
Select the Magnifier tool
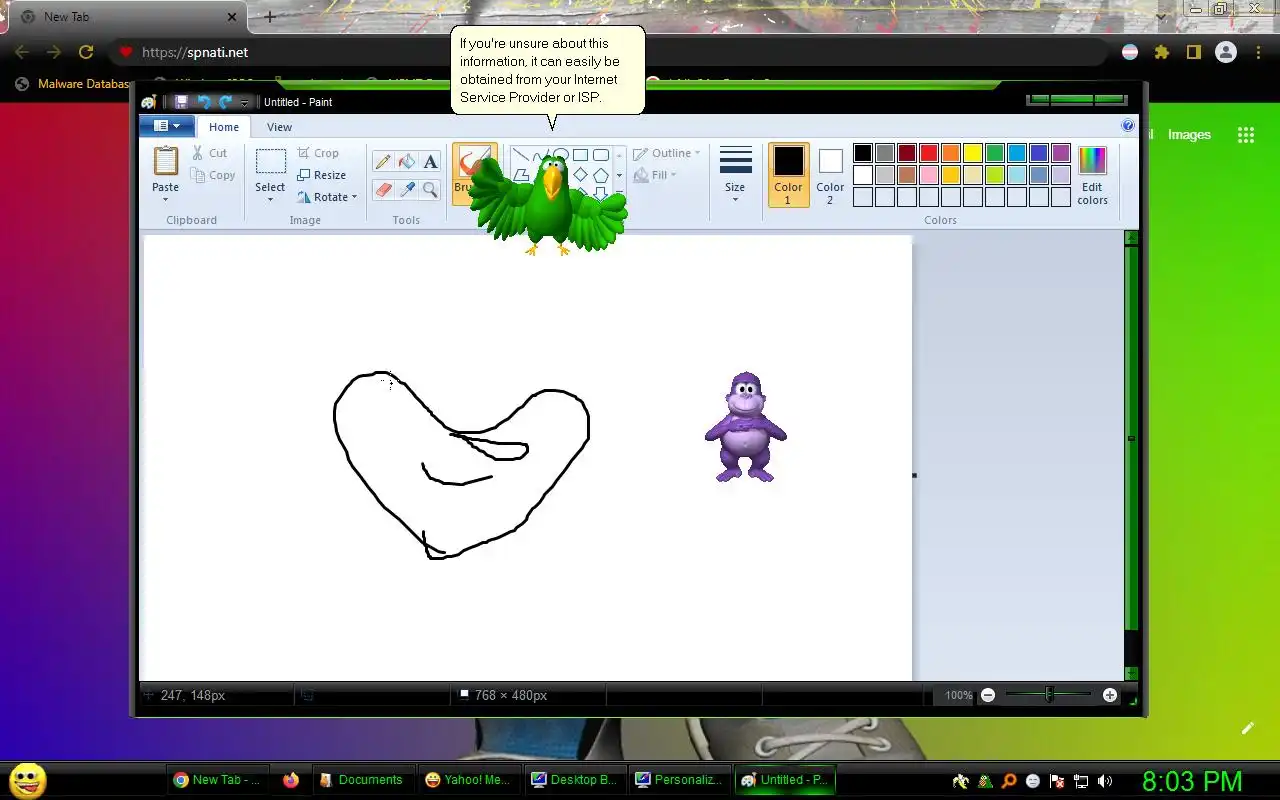pos(430,189)
